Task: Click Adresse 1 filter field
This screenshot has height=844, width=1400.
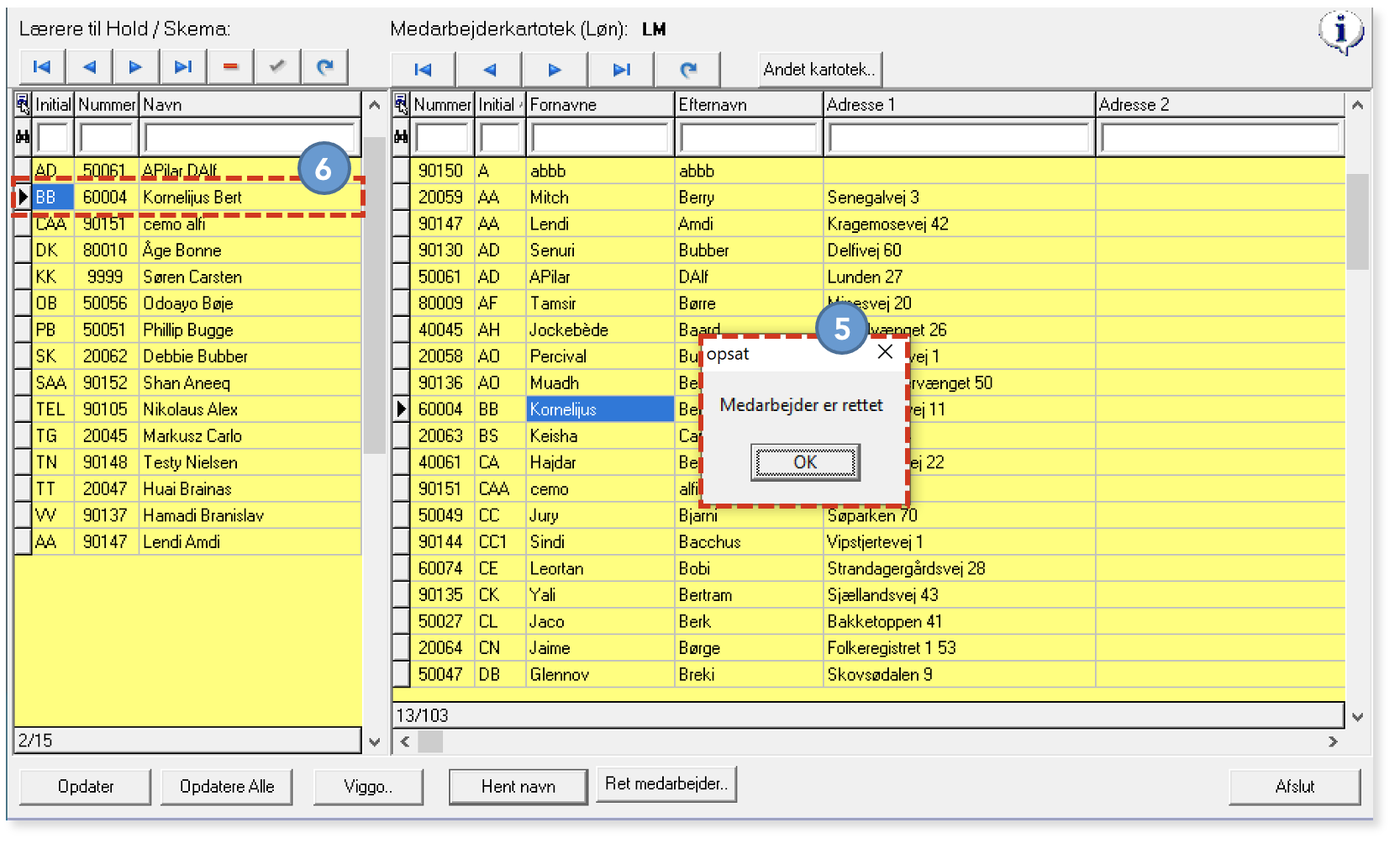Action: tap(960, 137)
